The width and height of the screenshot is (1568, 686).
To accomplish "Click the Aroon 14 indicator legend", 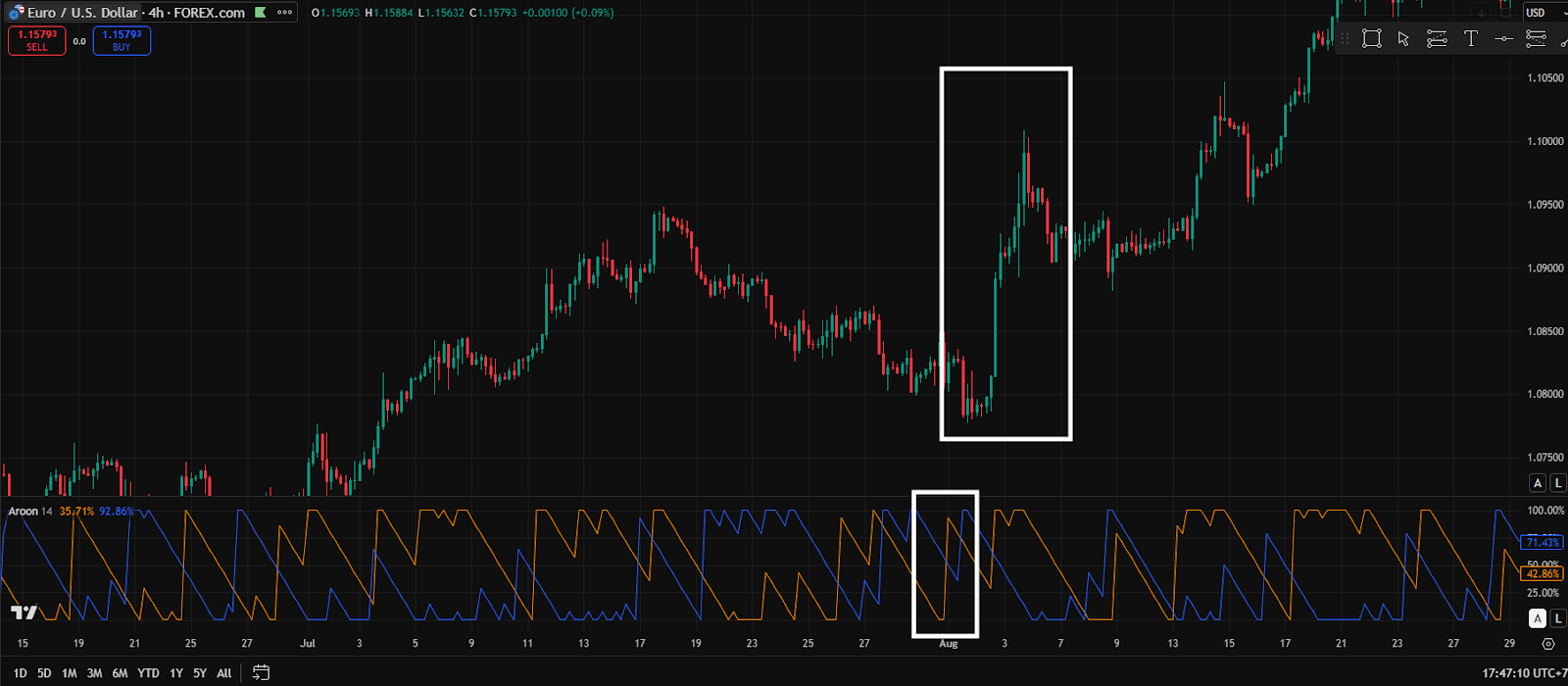I will (x=30, y=512).
